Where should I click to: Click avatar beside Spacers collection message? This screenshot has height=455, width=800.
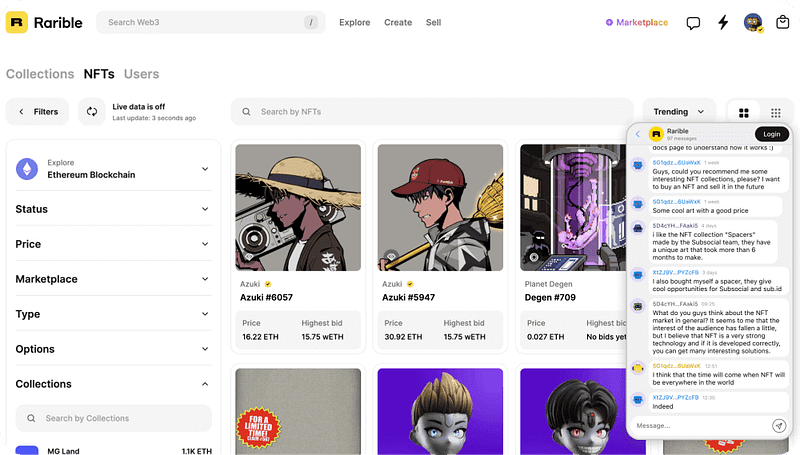(x=638, y=229)
